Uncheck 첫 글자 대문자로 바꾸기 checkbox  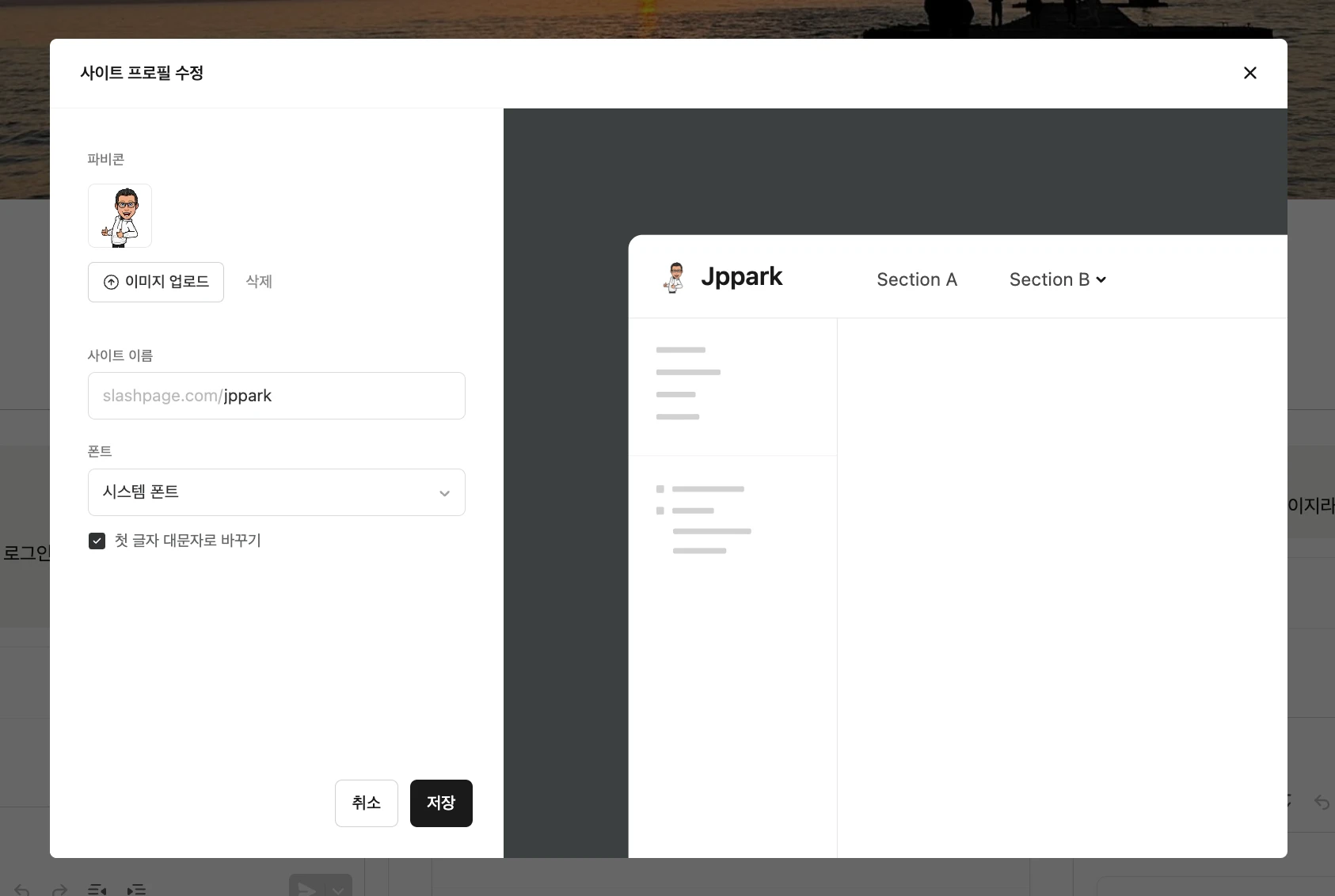[97, 541]
